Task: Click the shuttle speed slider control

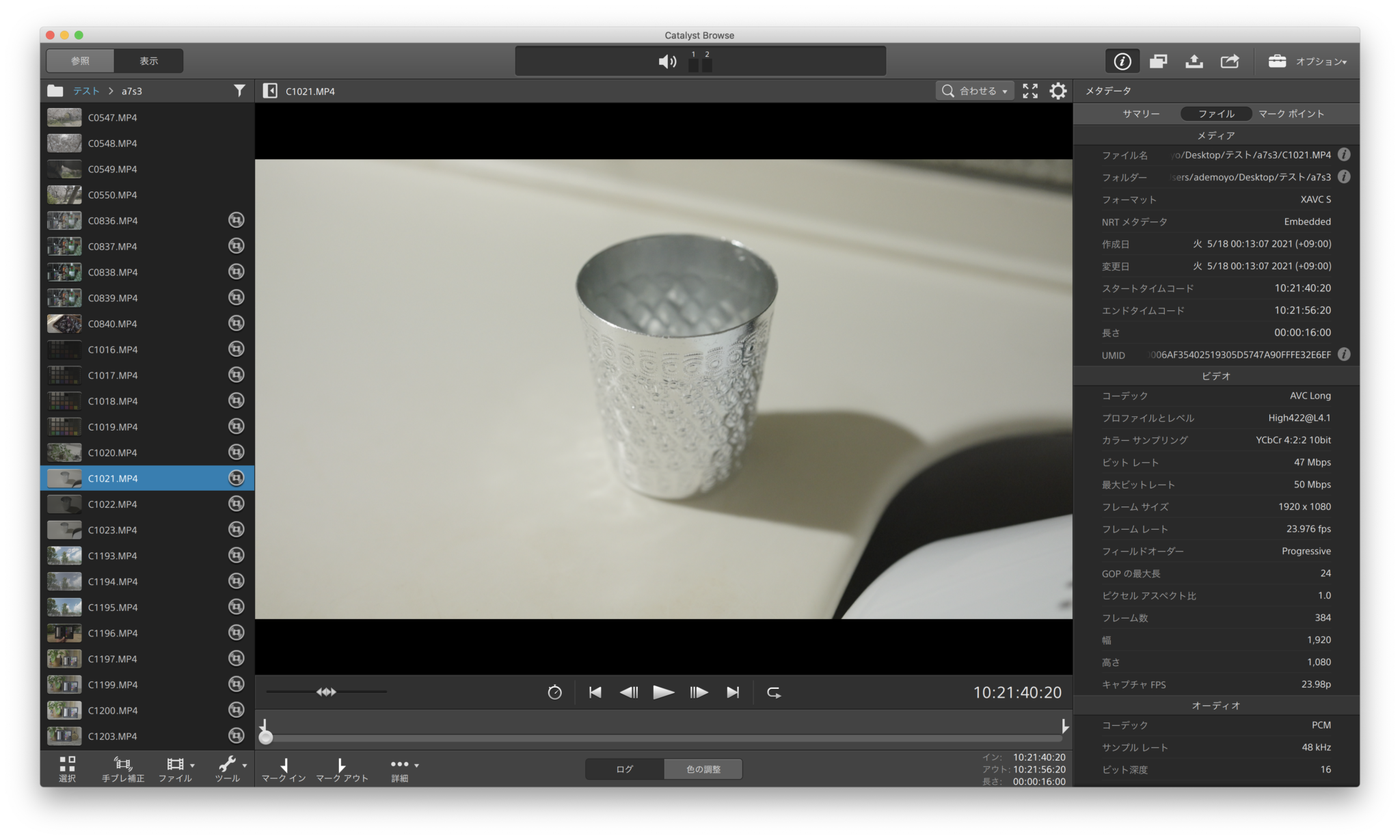Action: point(326,692)
